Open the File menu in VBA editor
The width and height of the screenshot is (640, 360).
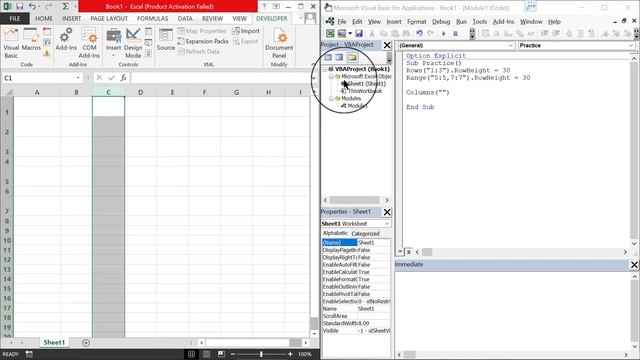(342, 22)
